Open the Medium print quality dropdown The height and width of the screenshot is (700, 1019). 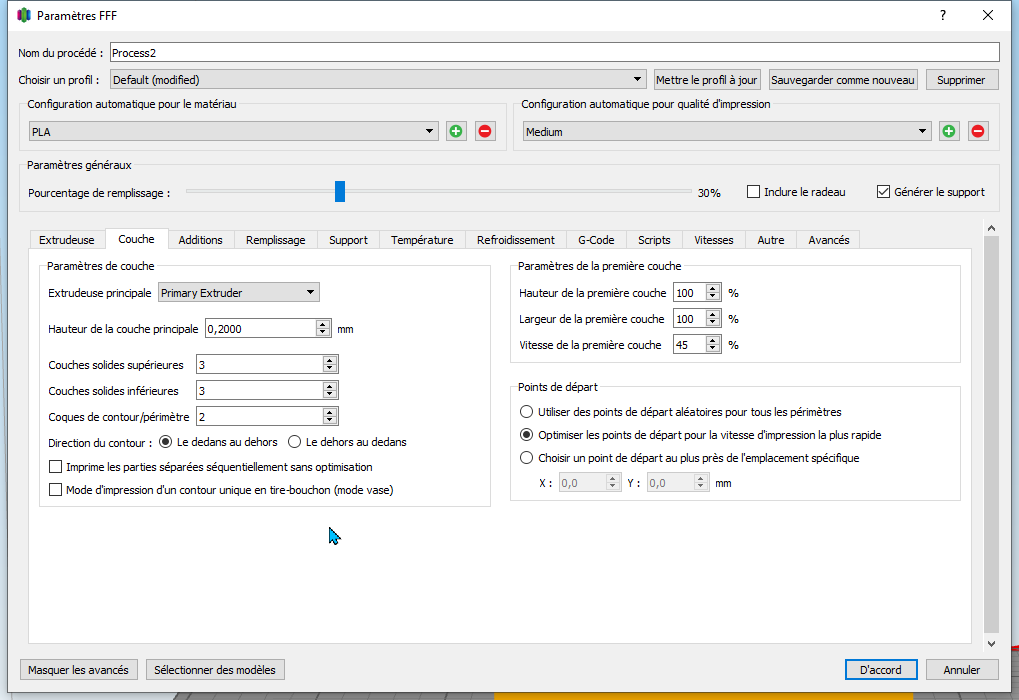click(727, 131)
